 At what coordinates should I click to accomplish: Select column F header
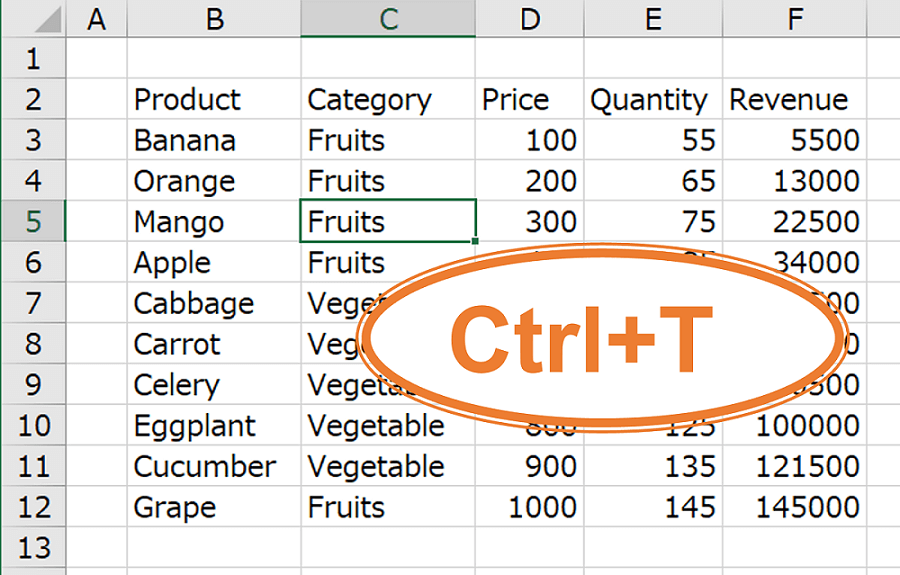pyautogui.click(x=795, y=19)
